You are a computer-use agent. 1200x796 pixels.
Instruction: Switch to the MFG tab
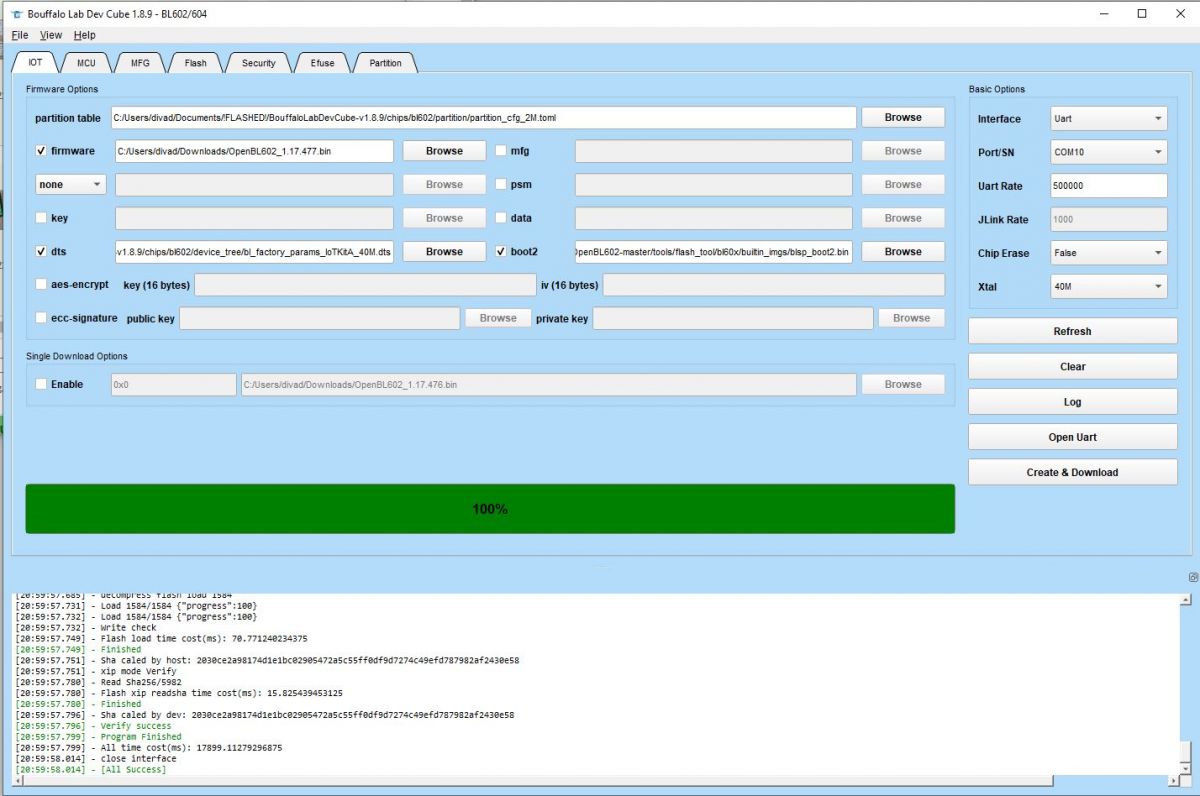pos(140,63)
